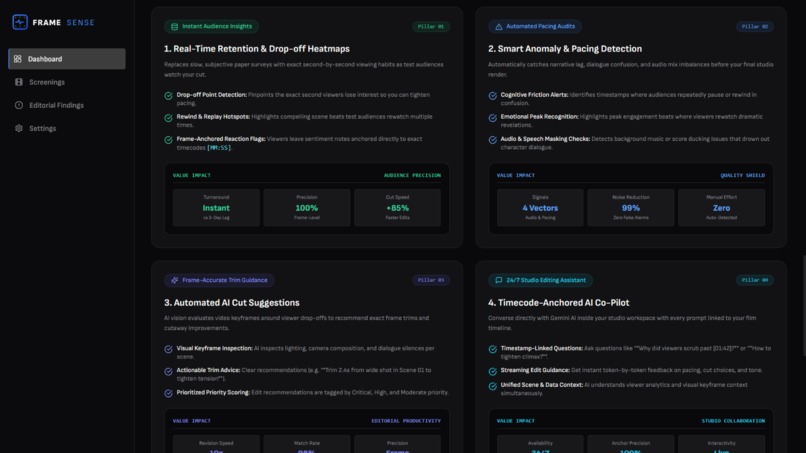Viewport: 806px width, 453px height.
Task: Click the check icon beside Cognitive Friction Alerts
Action: point(492,96)
